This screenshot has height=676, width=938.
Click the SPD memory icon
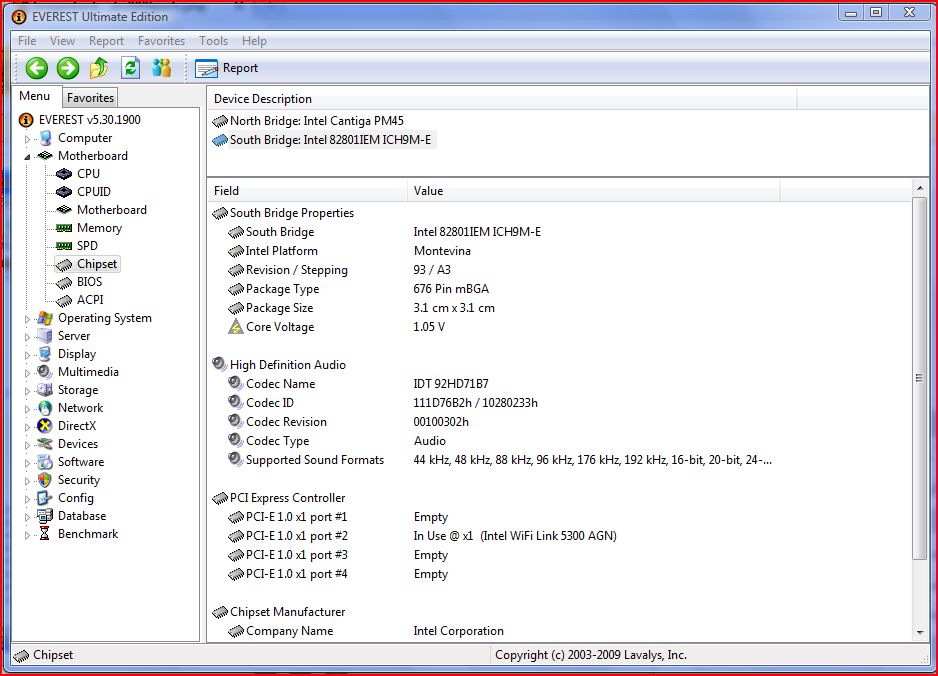tap(64, 246)
